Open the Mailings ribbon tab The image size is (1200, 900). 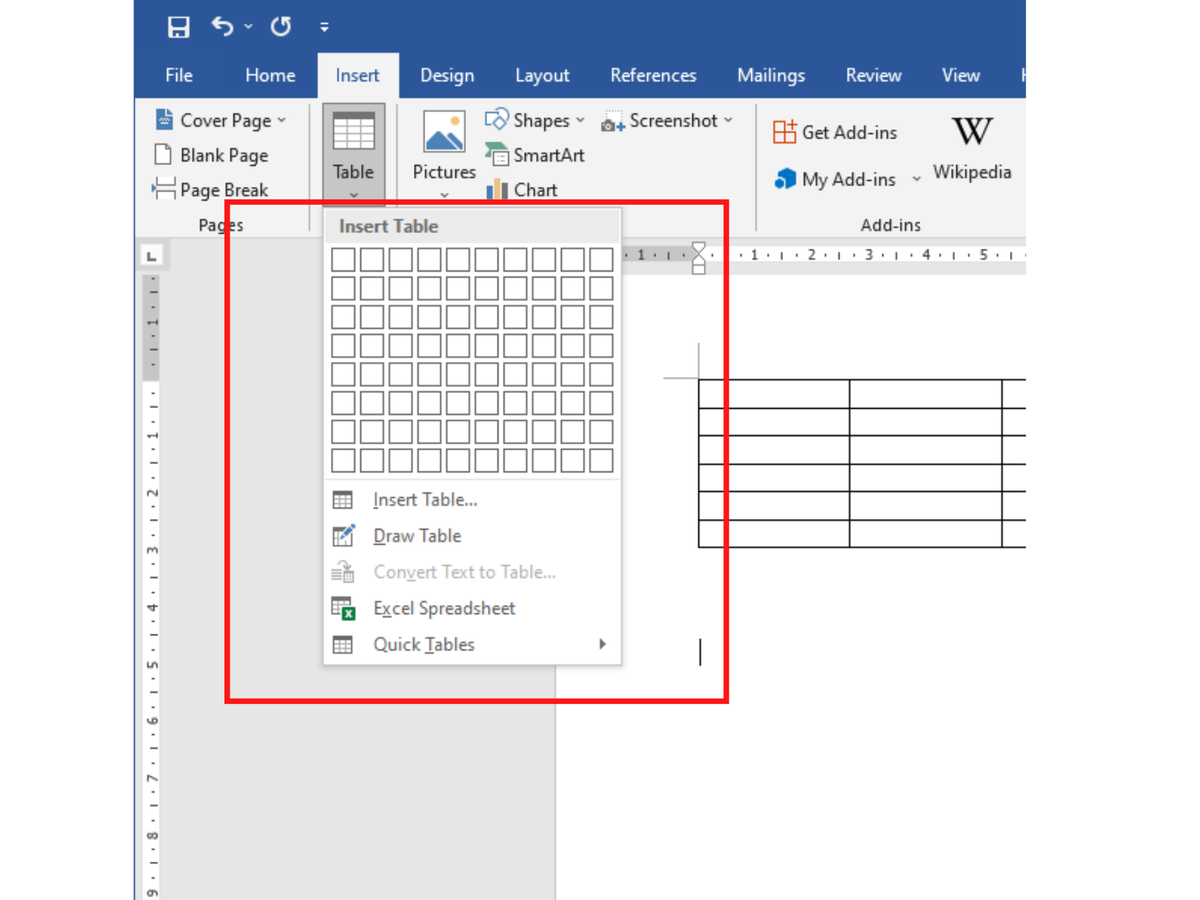tap(770, 75)
